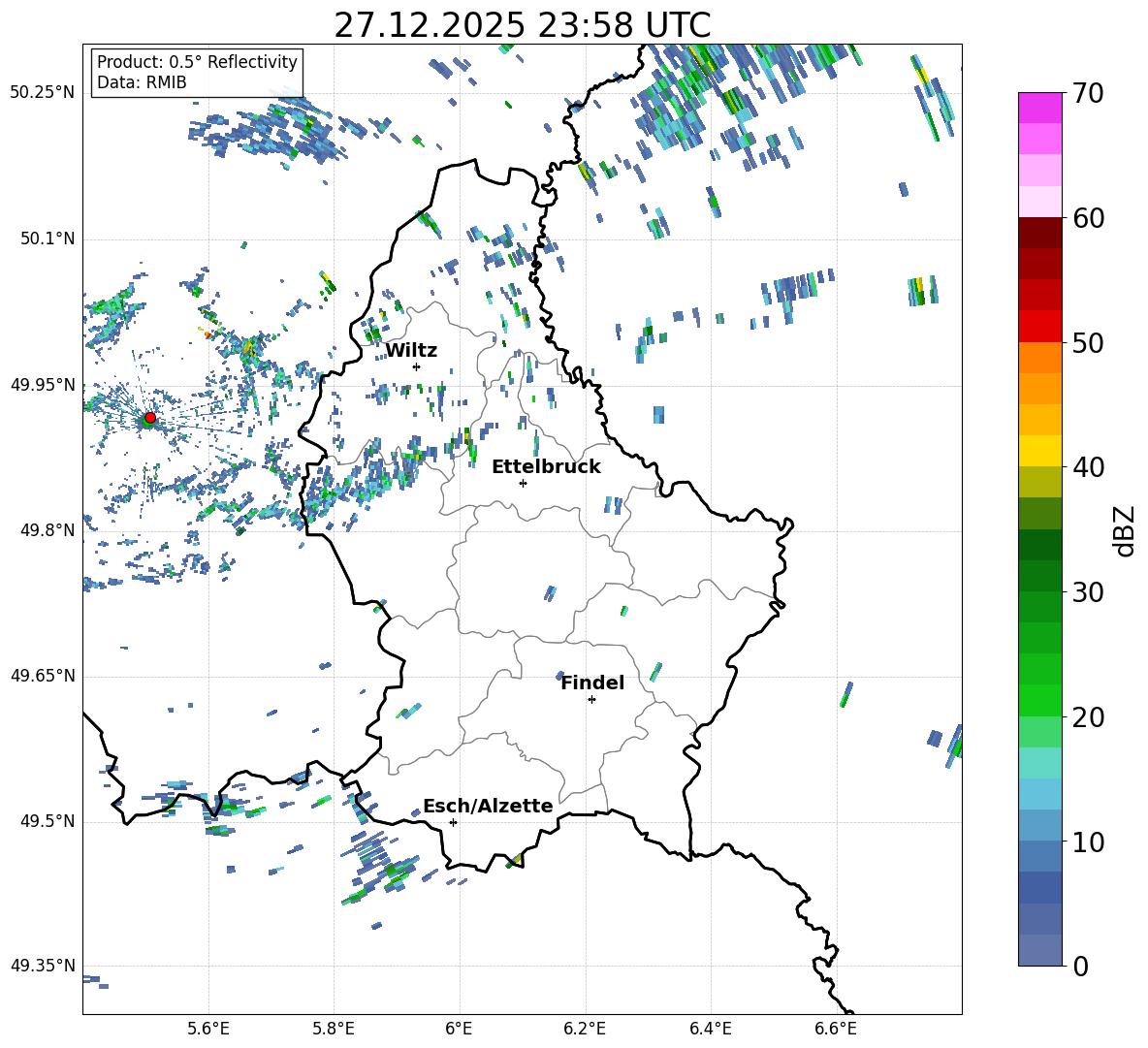Click the dBZ colorbar axis label
The image size is (1148, 1048).
pos(1124,530)
